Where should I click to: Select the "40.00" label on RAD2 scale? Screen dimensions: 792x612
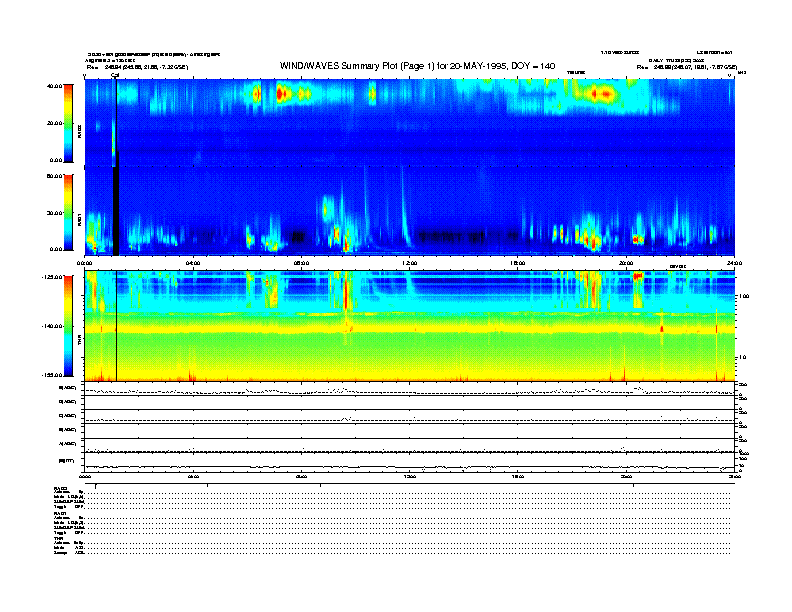[54, 86]
